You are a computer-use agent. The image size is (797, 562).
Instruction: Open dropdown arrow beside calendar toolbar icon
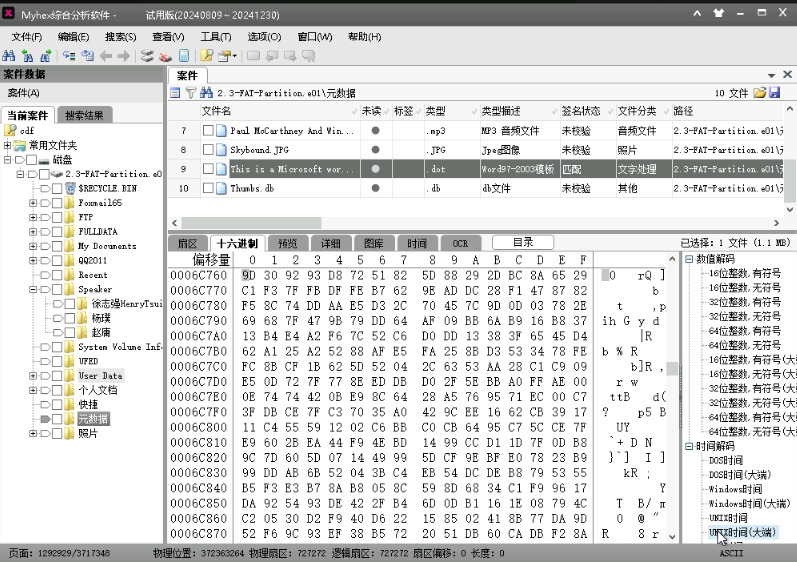pyautogui.click(x=234, y=56)
